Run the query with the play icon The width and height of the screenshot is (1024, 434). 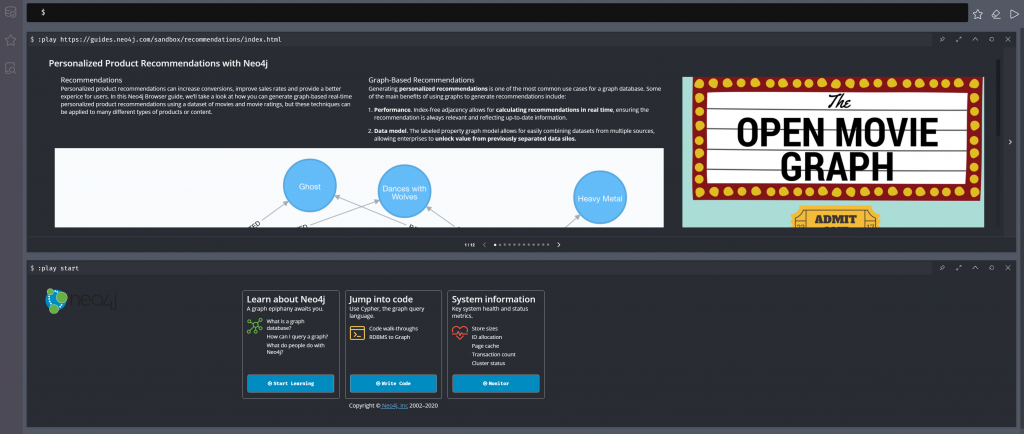(x=1014, y=14)
